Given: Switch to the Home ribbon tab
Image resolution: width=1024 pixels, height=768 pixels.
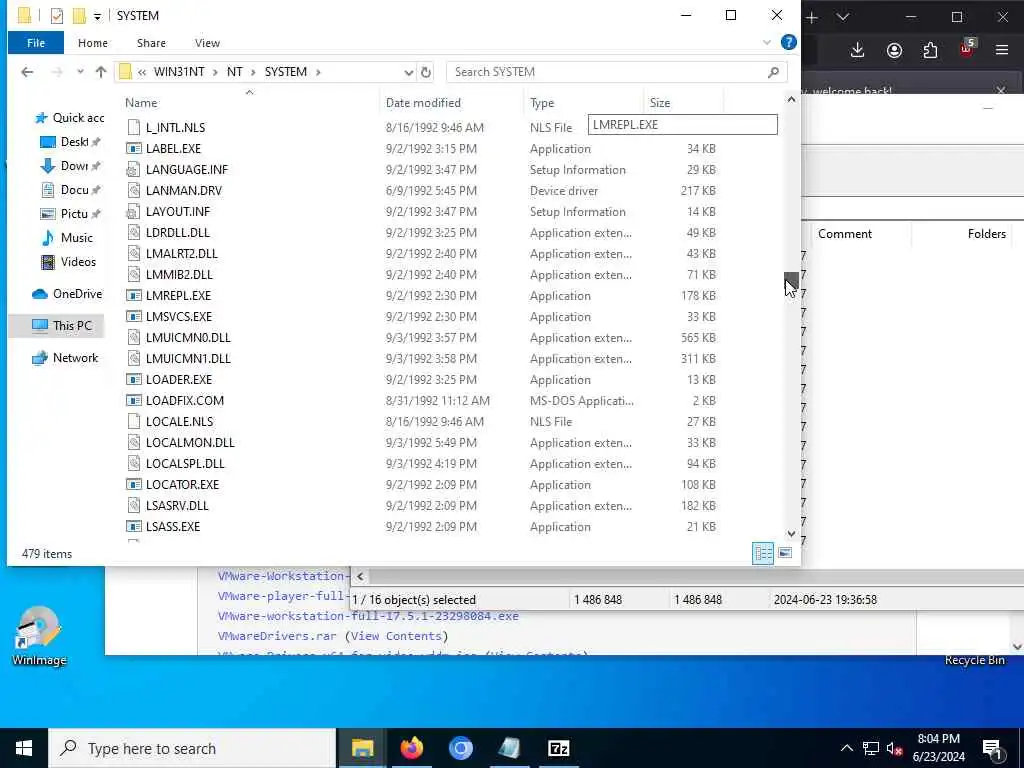Looking at the screenshot, I should [93, 43].
